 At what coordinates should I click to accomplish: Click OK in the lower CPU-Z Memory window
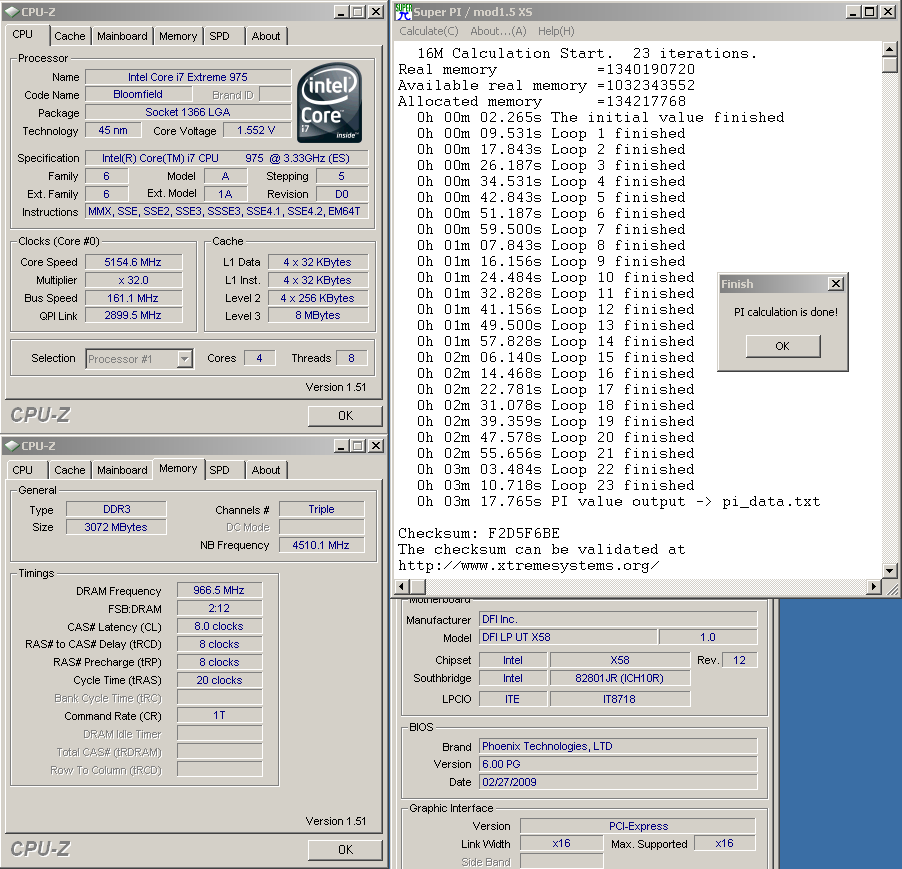coord(345,849)
